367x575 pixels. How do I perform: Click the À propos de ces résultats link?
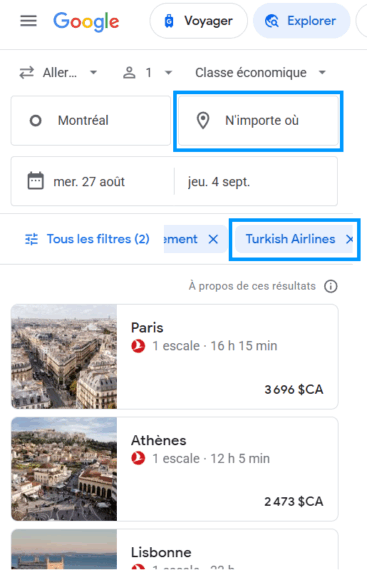pyautogui.click(x=252, y=286)
